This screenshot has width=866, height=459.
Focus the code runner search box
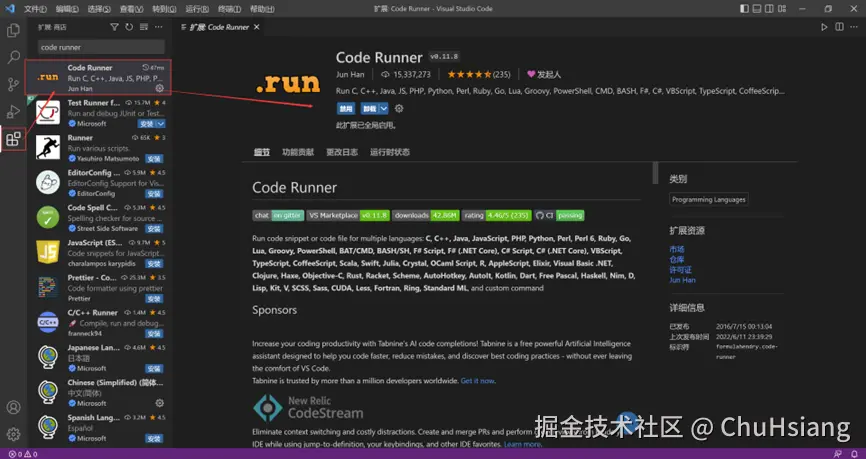[x=101, y=47]
